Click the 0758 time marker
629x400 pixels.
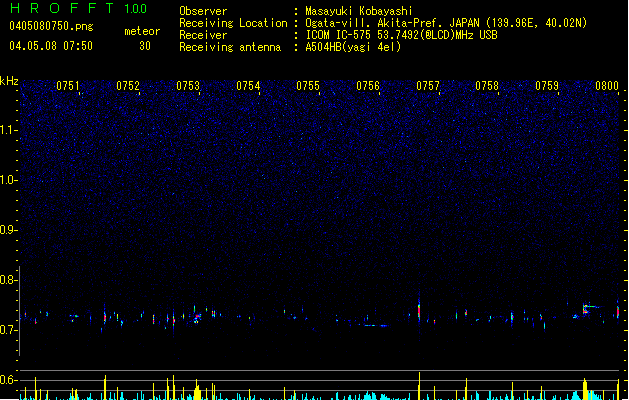coord(487,86)
